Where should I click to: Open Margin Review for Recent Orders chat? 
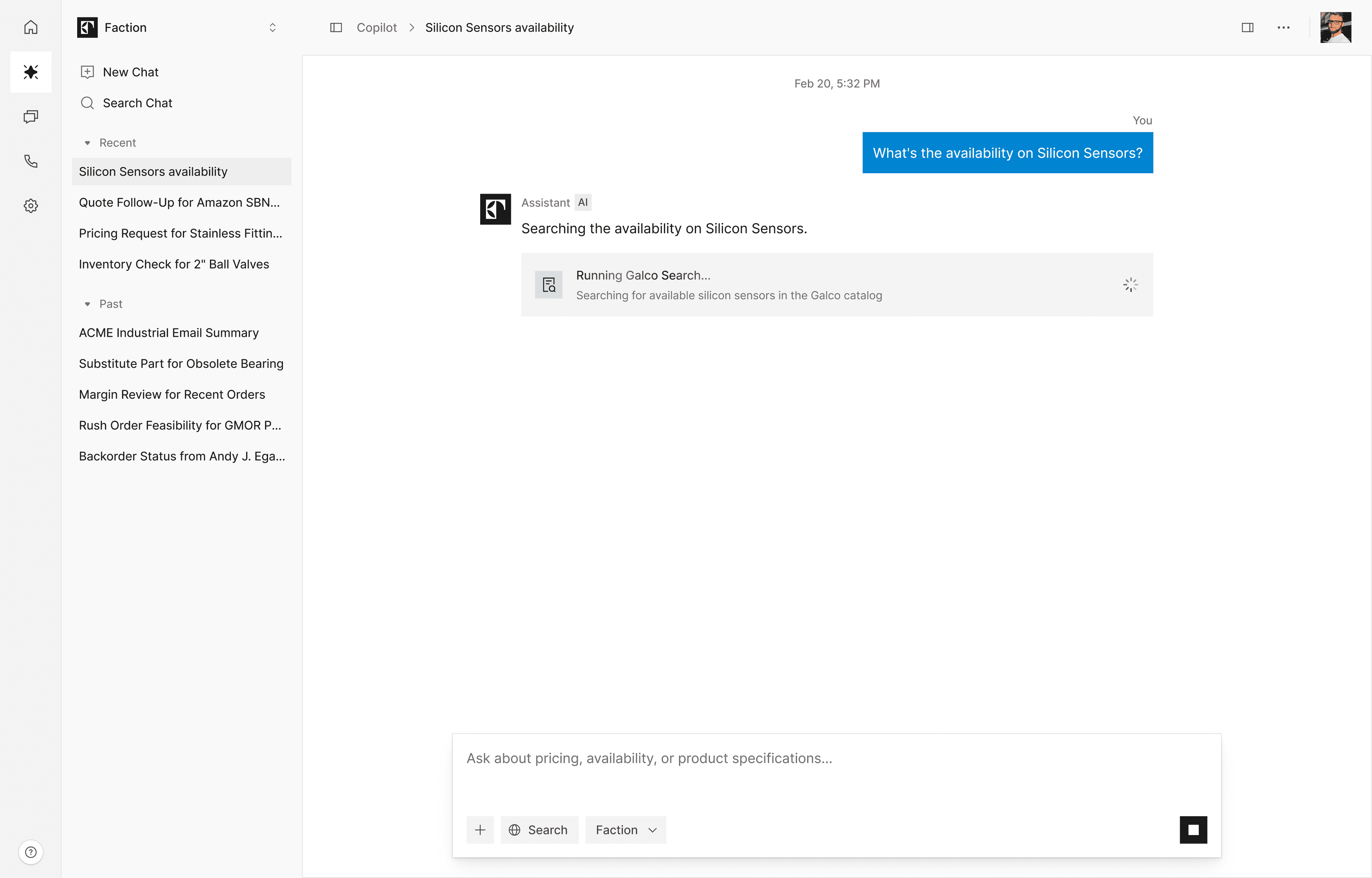tap(182, 395)
